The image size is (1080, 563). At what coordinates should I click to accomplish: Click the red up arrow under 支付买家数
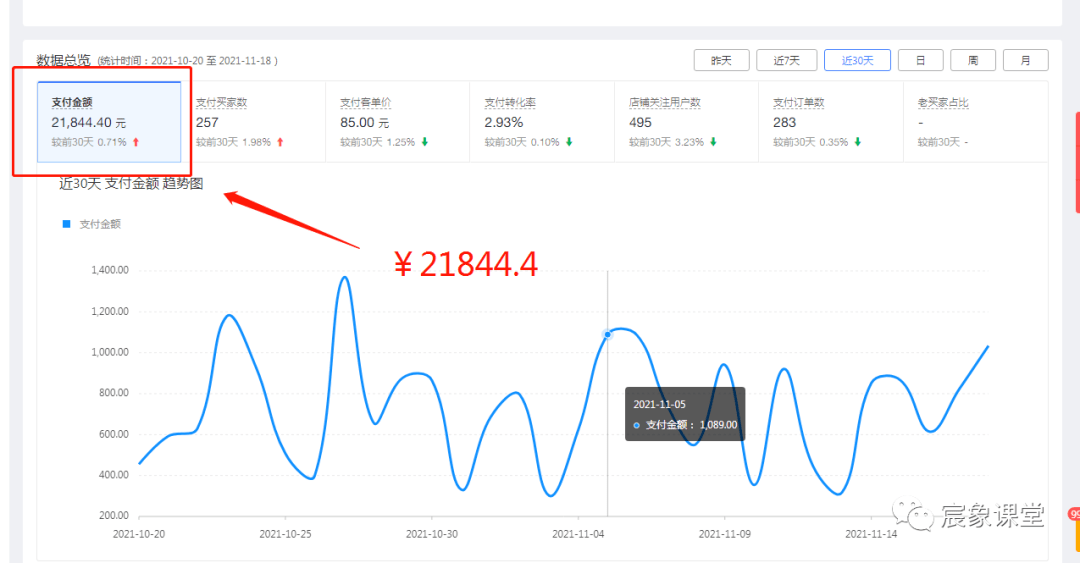(x=280, y=142)
